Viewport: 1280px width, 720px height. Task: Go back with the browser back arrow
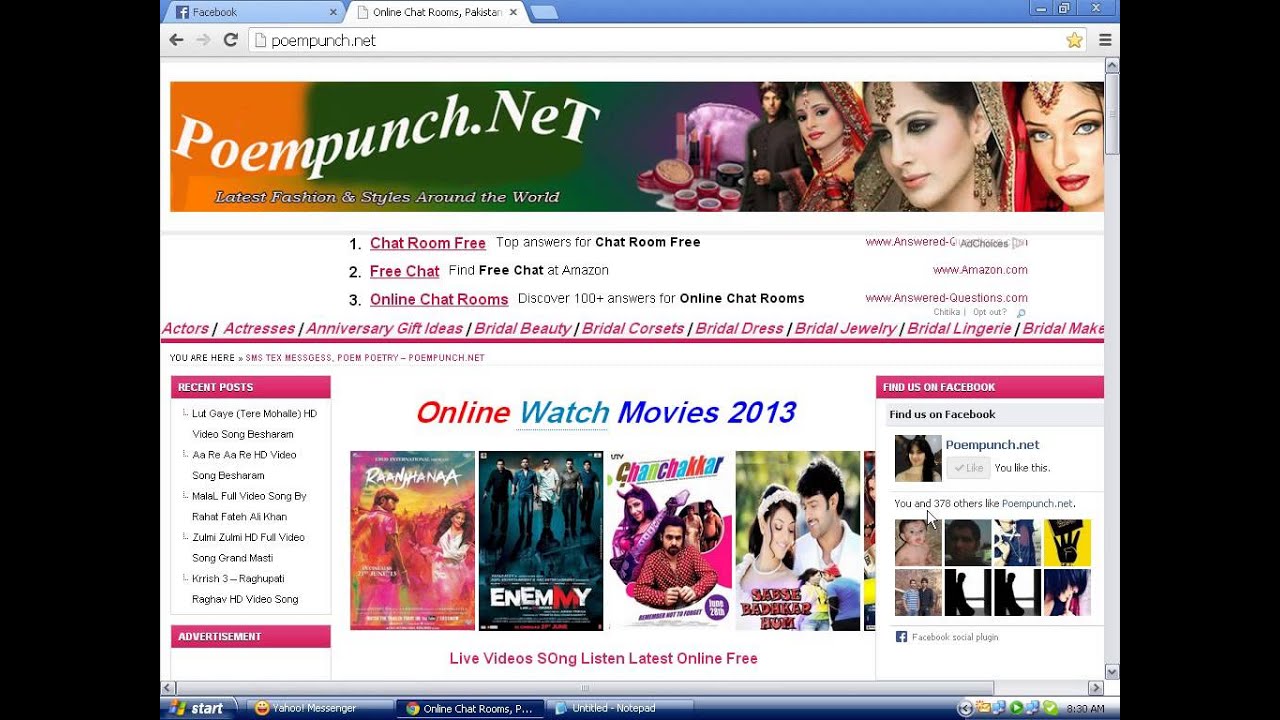[176, 40]
